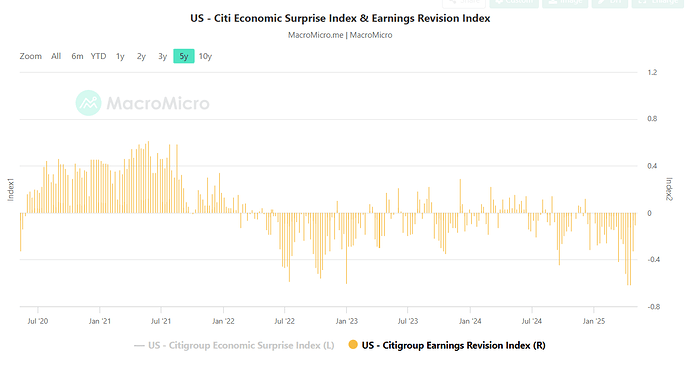
Task: Click the Jan '23 marker on x-axis
Action: pyautogui.click(x=347, y=321)
